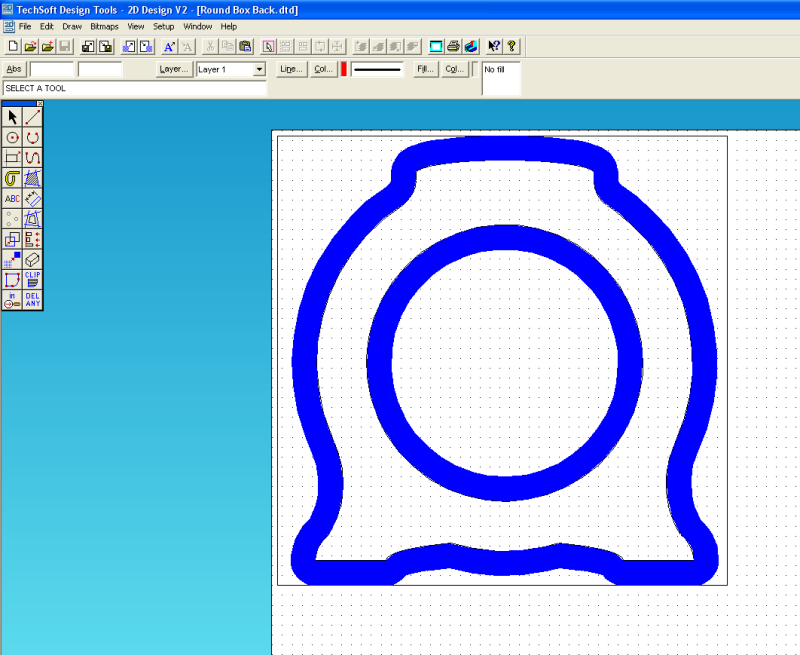Open the Draw menu
Viewport: 800px width, 655px height.
point(72,27)
